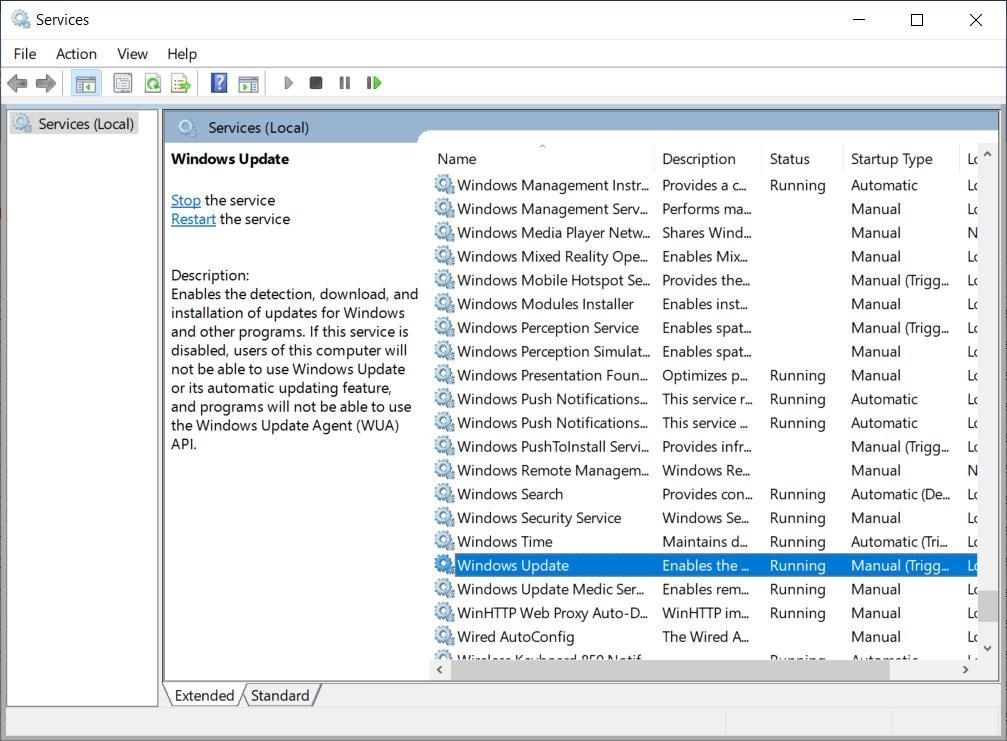Open the View menu
This screenshot has width=1007, height=741.
click(x=132, y=54)
